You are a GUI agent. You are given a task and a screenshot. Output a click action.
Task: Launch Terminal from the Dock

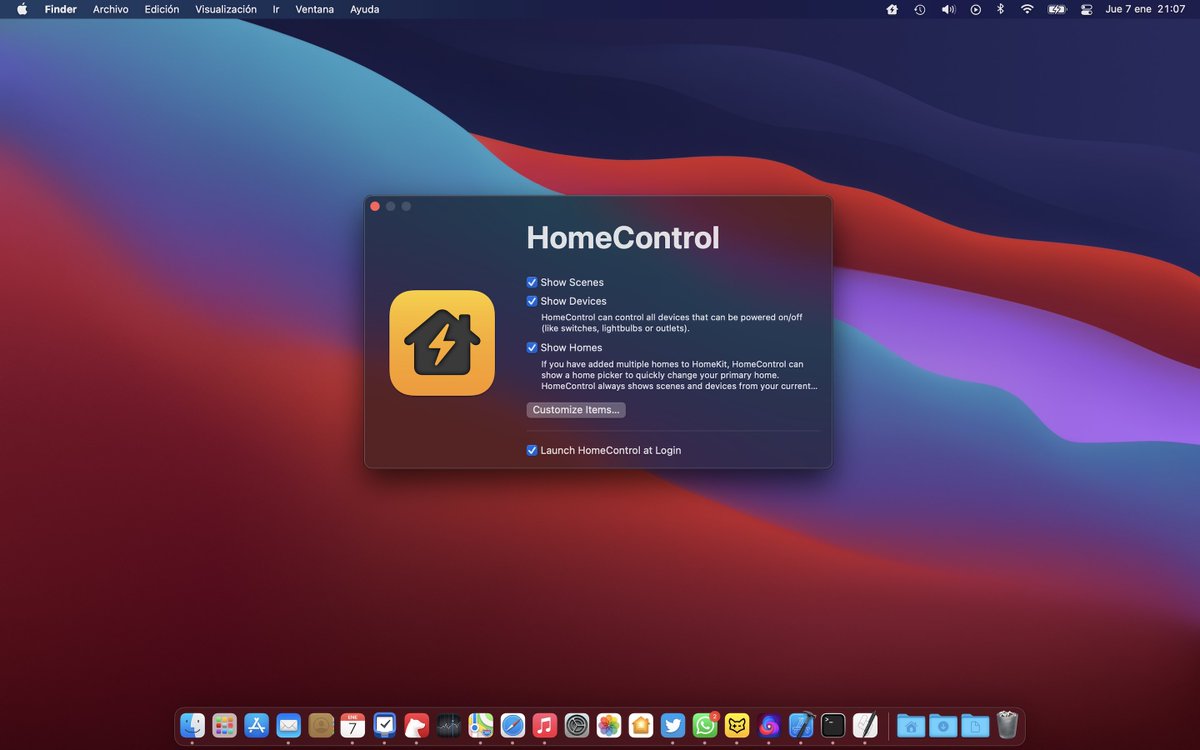833,725
